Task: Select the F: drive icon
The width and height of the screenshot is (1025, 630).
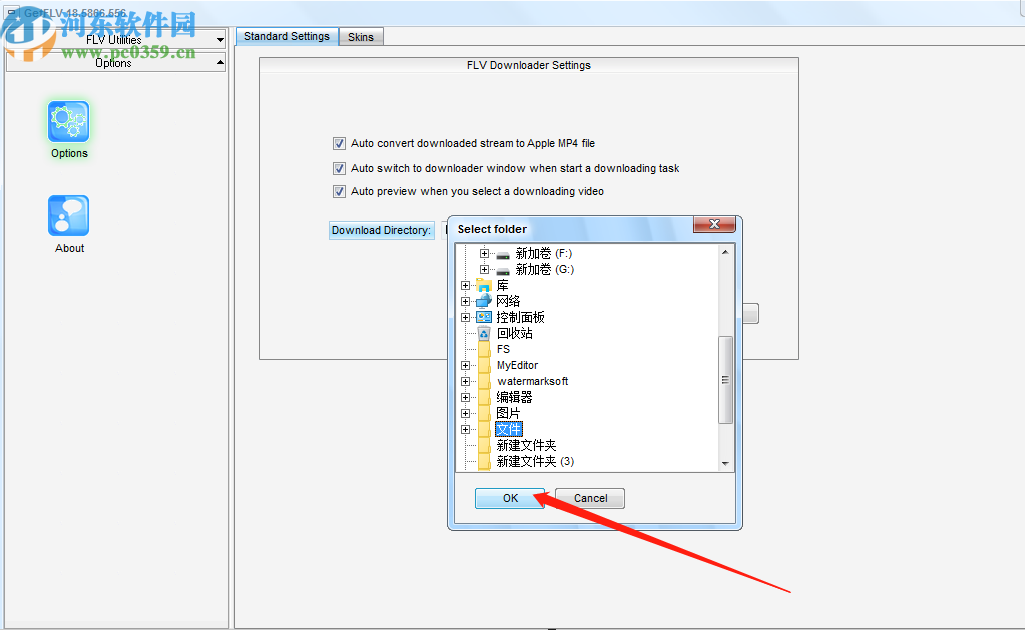Action: tap(503, 254)
